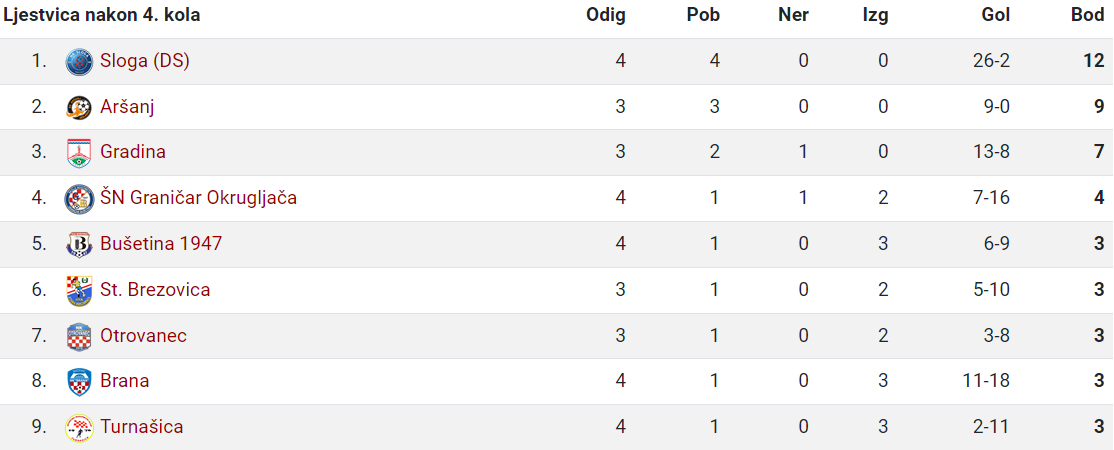
Task: Click the Gol column header
Action: coord(996,16)
